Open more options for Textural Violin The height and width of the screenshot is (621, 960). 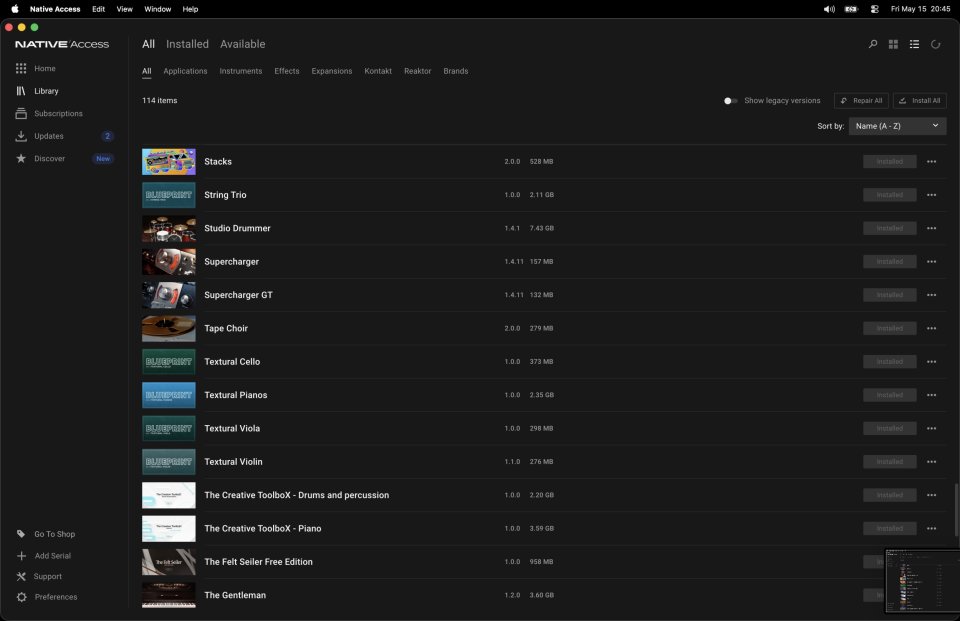(931, 462)
